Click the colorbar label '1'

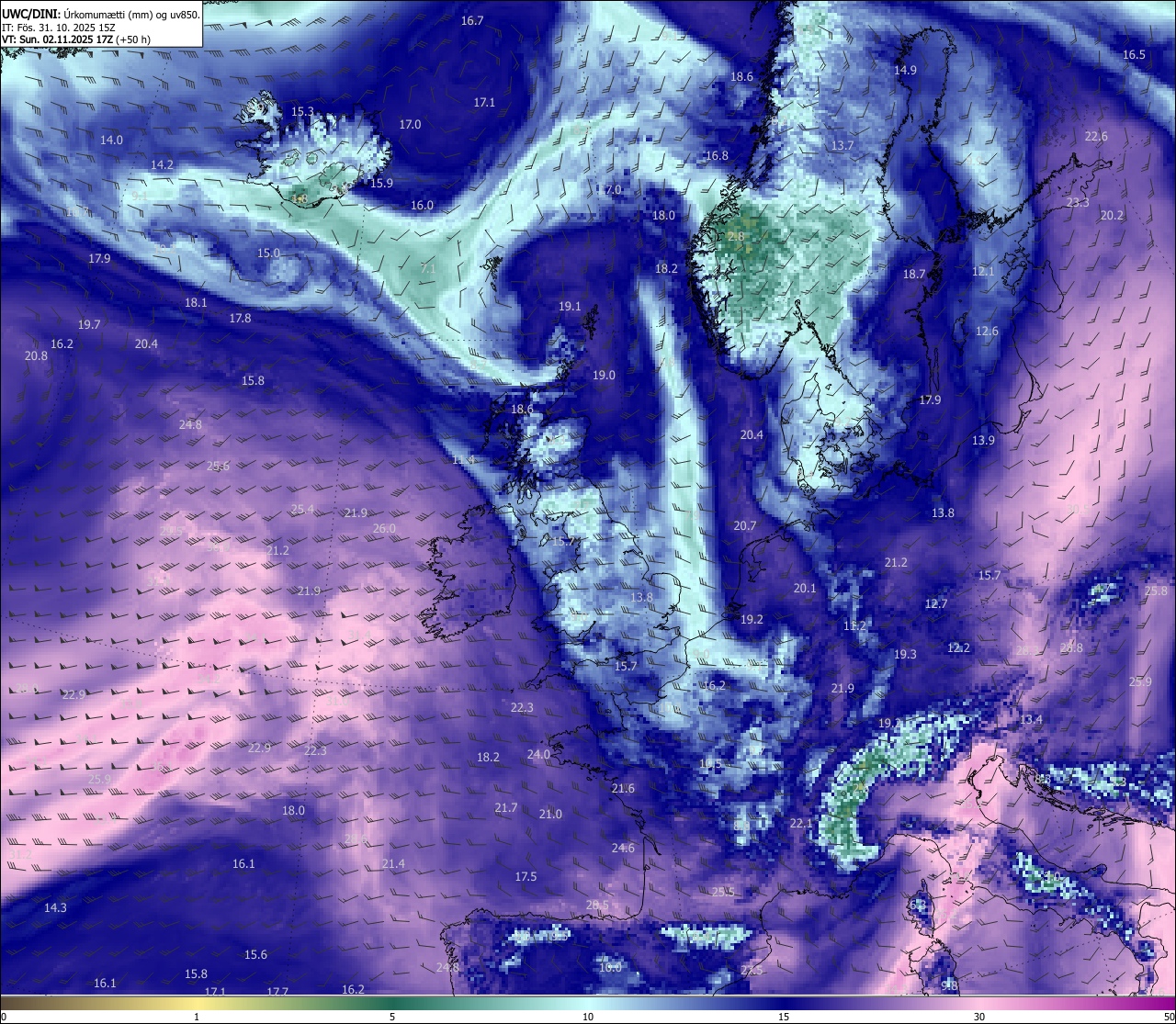click(x=197, y=1017)
